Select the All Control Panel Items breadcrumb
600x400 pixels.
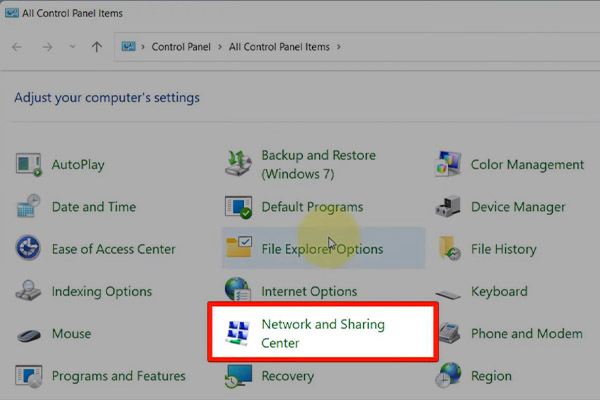pos(279,47)
